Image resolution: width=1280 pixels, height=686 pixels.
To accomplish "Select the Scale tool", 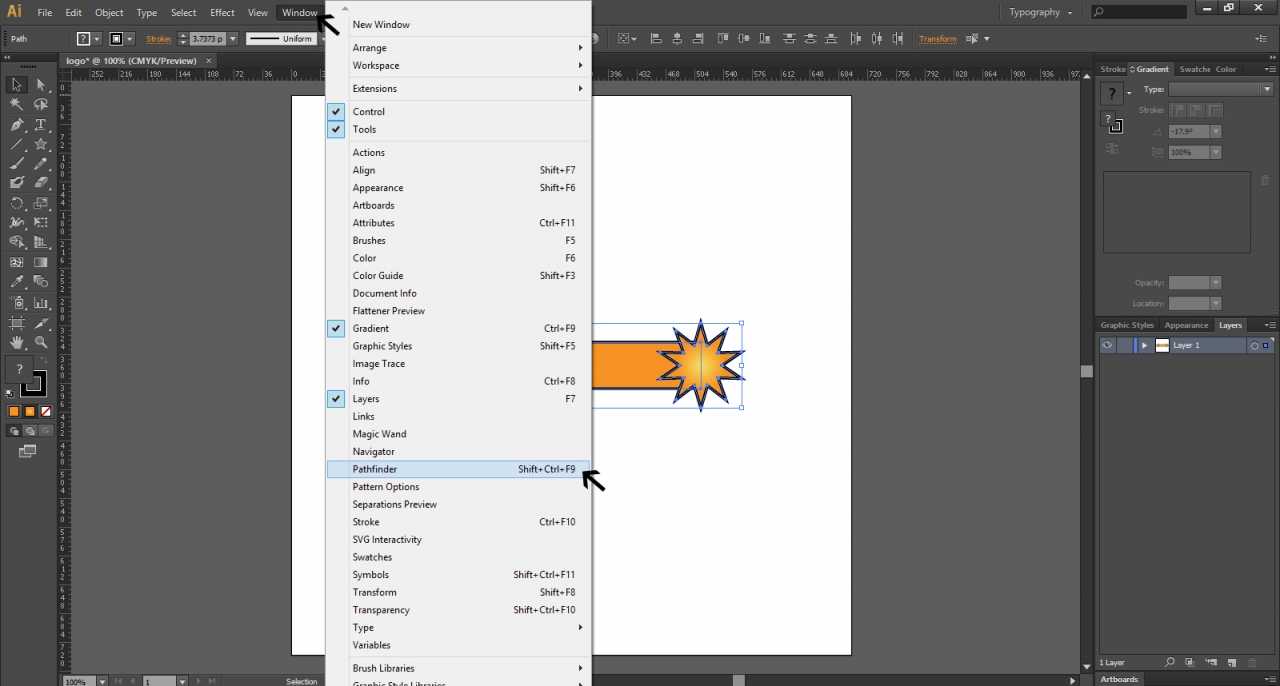I will click(x=41, y=203).
